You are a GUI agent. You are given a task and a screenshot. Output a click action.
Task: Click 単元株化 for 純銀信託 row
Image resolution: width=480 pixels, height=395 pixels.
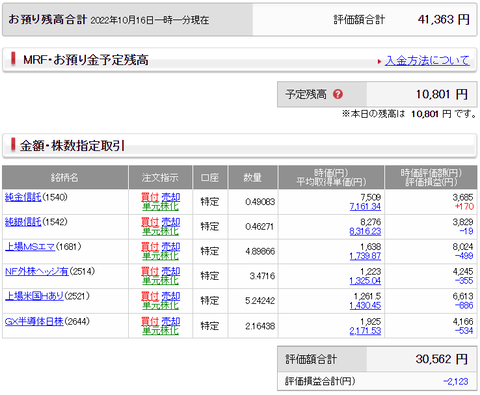pos(160,231)
